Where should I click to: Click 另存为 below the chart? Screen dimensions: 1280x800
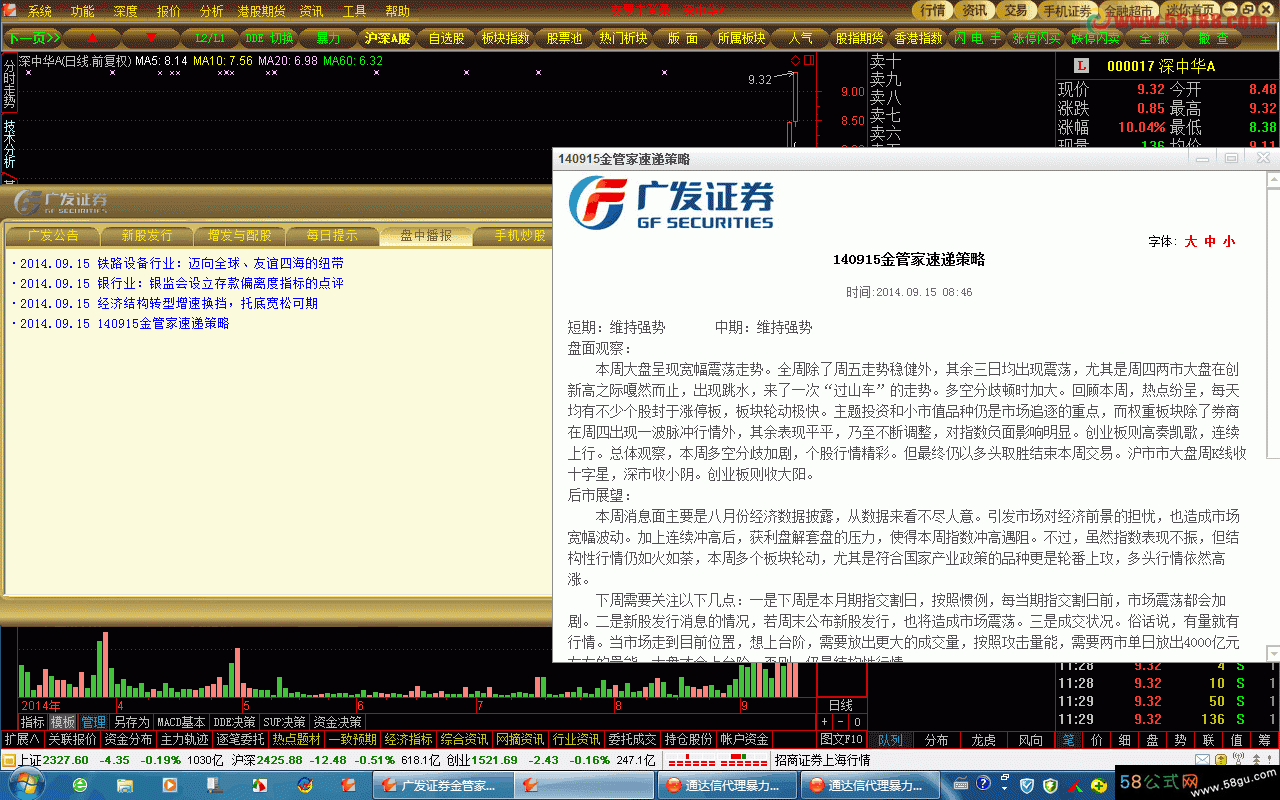[x=131, y=721]
